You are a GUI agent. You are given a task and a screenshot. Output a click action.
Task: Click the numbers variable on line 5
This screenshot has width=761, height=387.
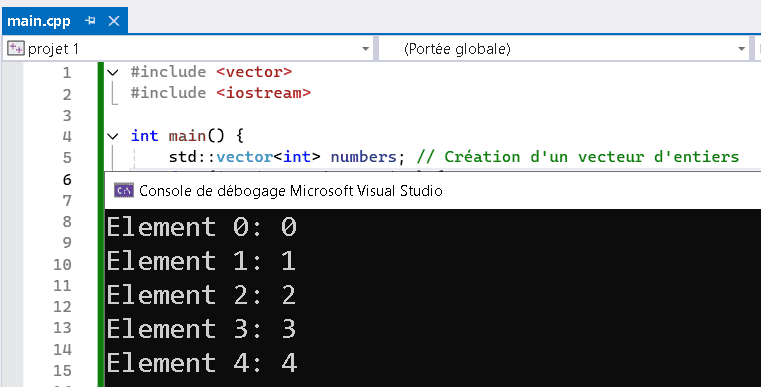click(364, 157)
